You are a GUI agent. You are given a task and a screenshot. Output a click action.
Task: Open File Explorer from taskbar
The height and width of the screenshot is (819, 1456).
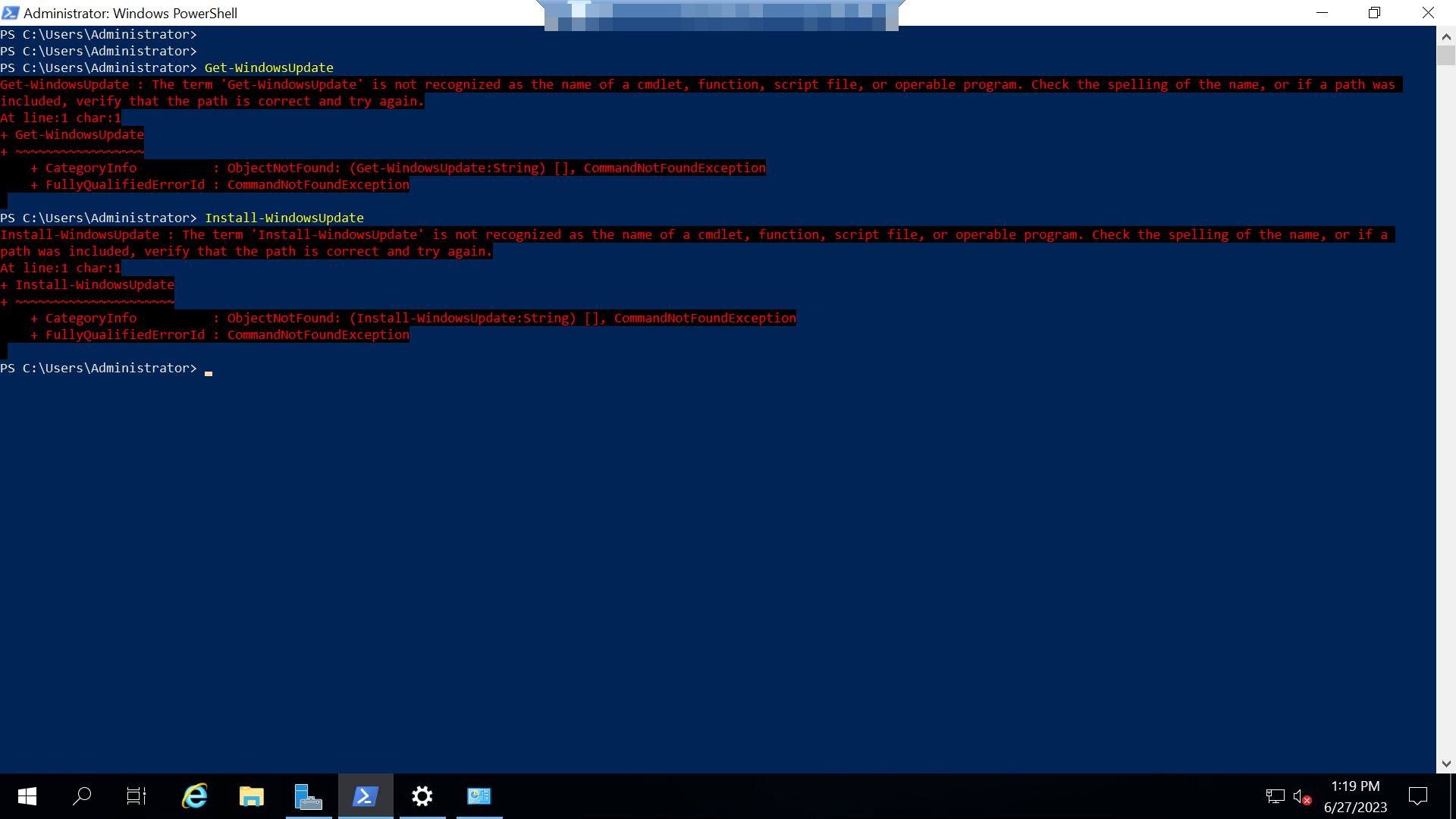click(252, 796)
